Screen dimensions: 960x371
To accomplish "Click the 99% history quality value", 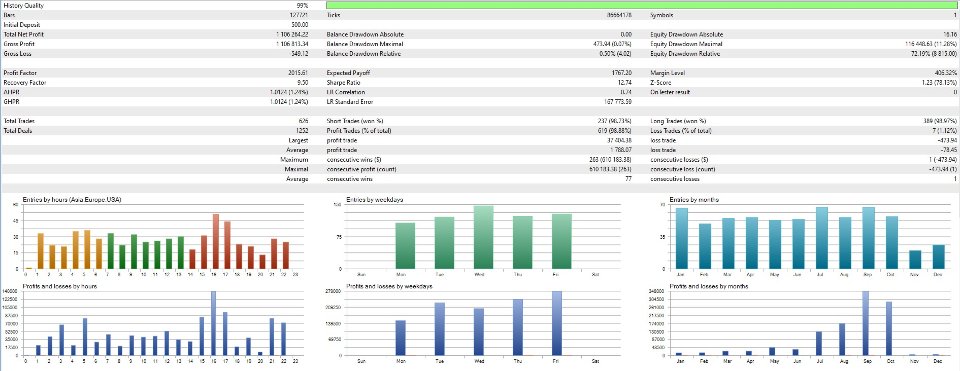I will point(302,5).
